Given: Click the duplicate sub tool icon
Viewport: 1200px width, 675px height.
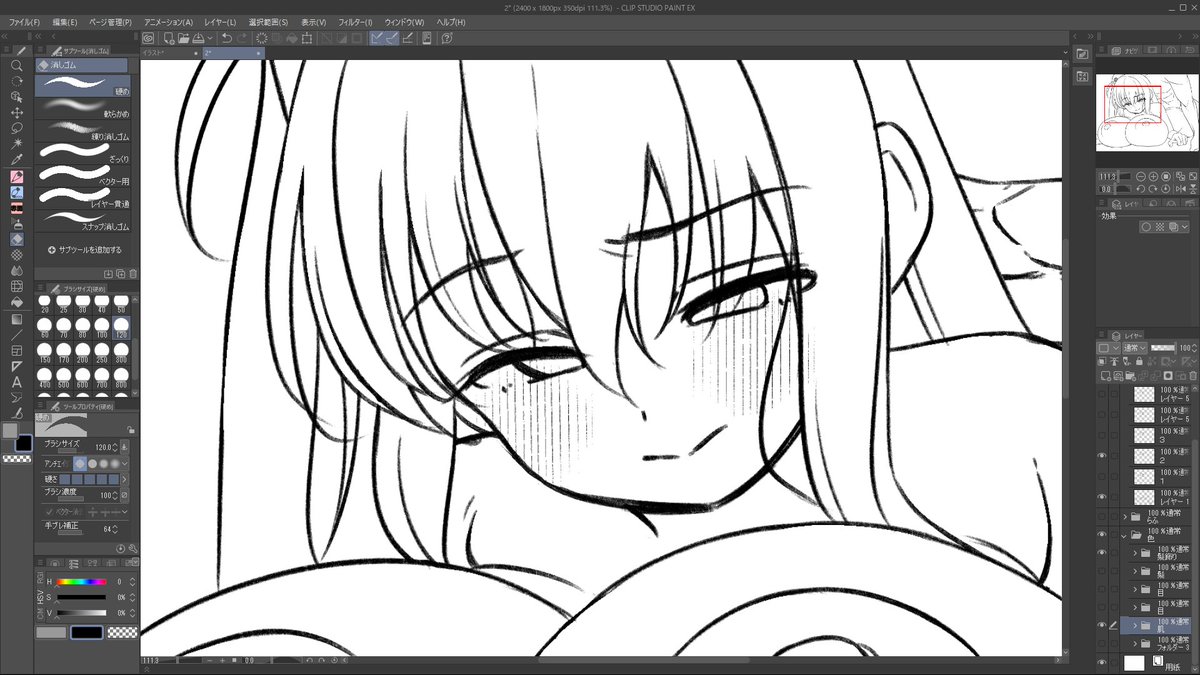Looking at the screenshot, I should point(120,273).
